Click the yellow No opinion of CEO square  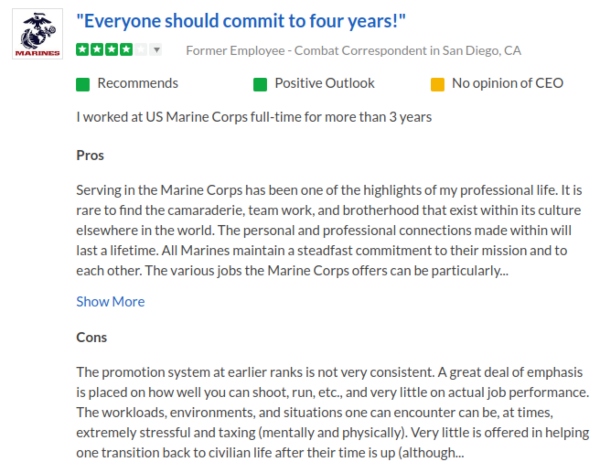[x=437, y=84]
